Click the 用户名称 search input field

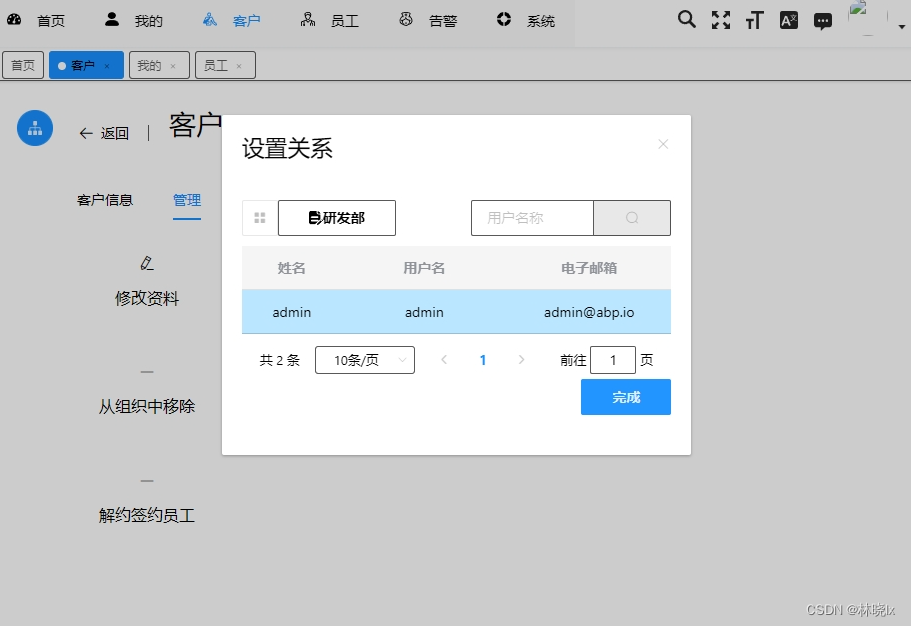(532, 217)
